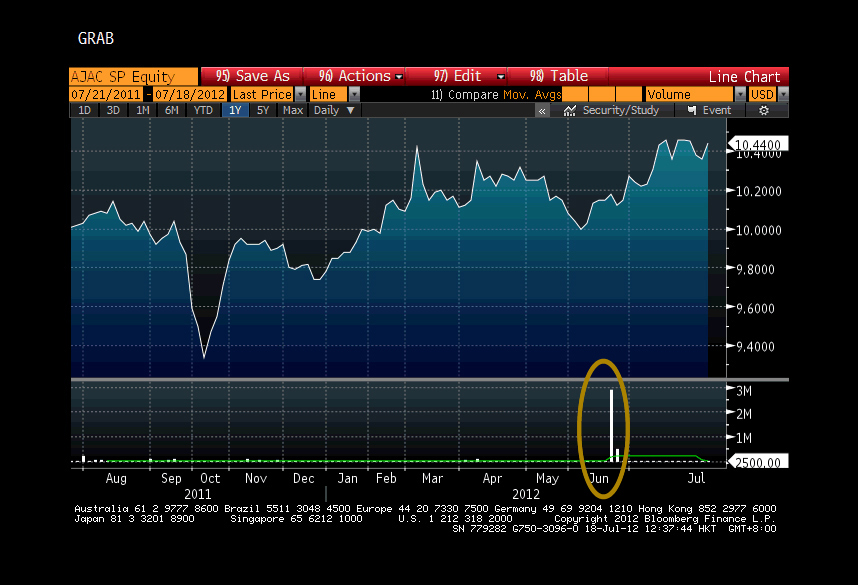
Task: Choose the 1D time range
Action: pyautogui.click(x=84, y=111)
